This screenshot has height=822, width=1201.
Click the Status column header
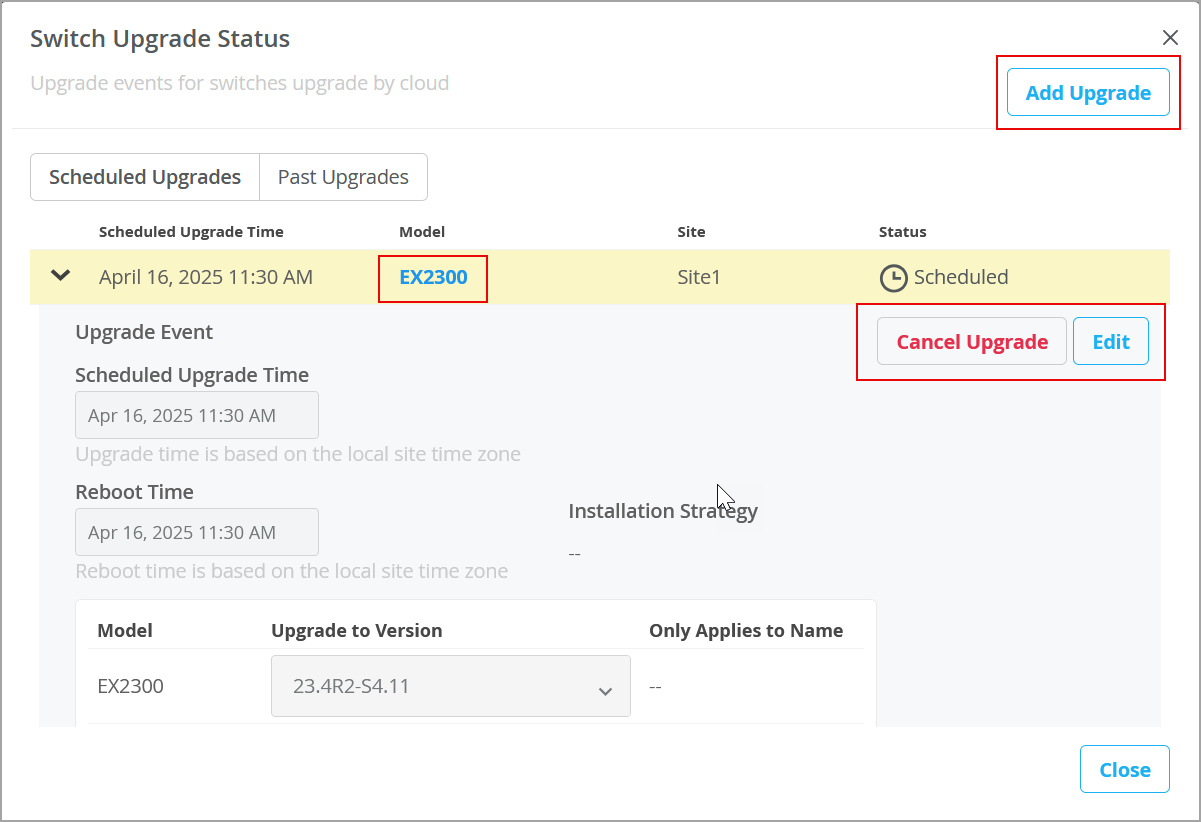(x=902, y=232)
